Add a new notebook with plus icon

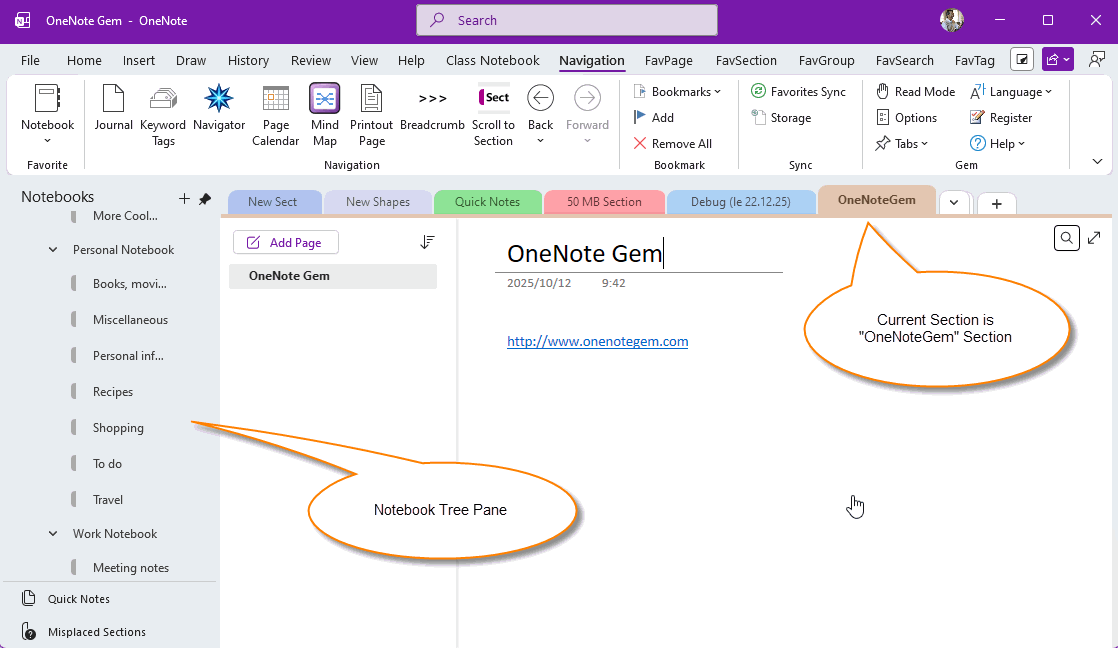tap(184, 199)
